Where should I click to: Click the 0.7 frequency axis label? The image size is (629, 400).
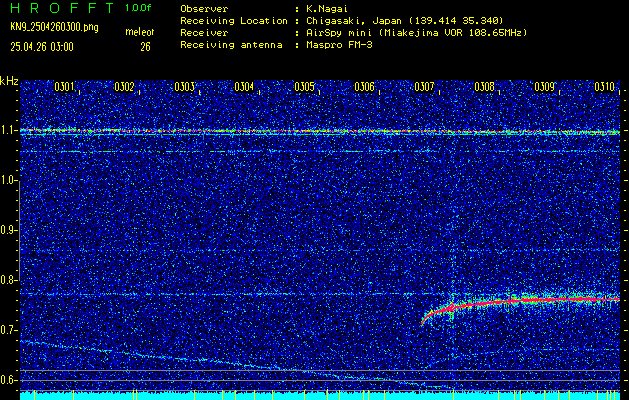(8, 330)
